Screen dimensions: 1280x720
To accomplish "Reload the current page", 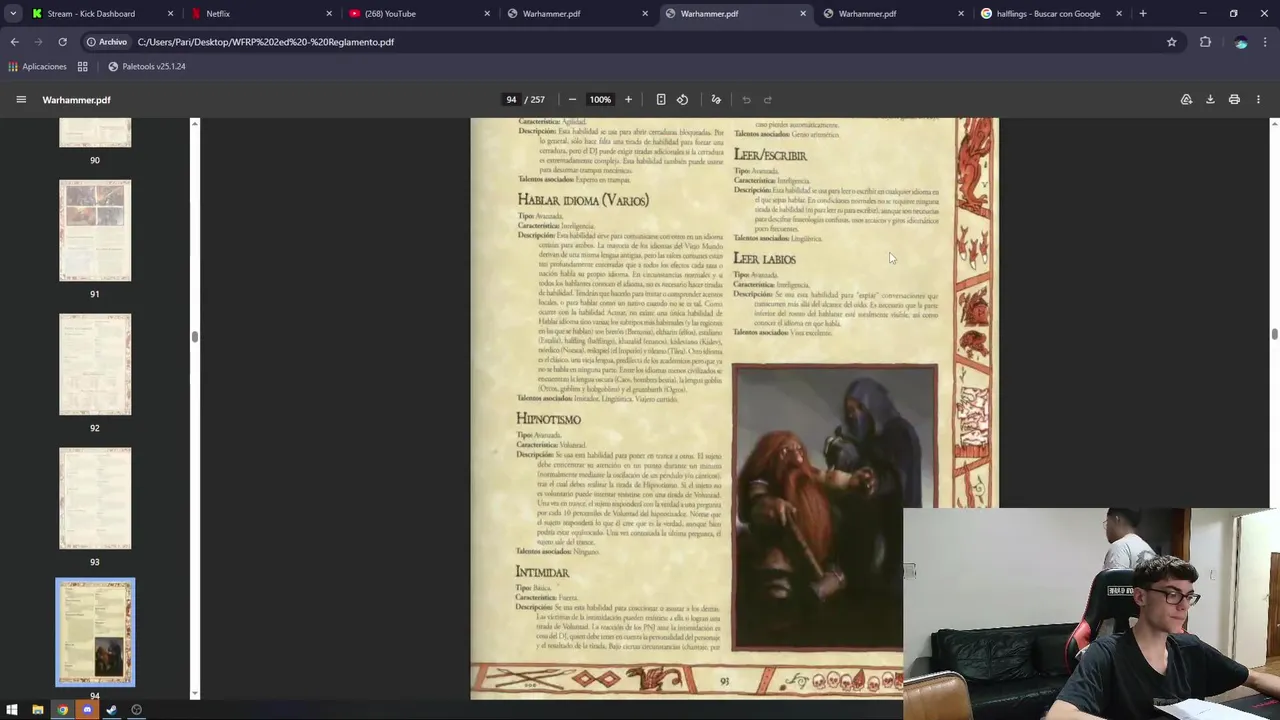I will tap(62, 42).
